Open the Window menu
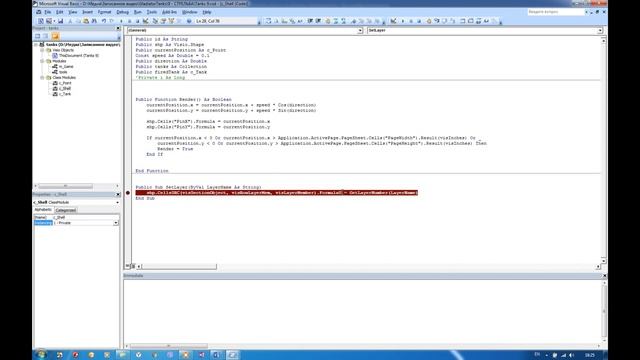Viewport: 640px width, 360px height. coord(189,12)
